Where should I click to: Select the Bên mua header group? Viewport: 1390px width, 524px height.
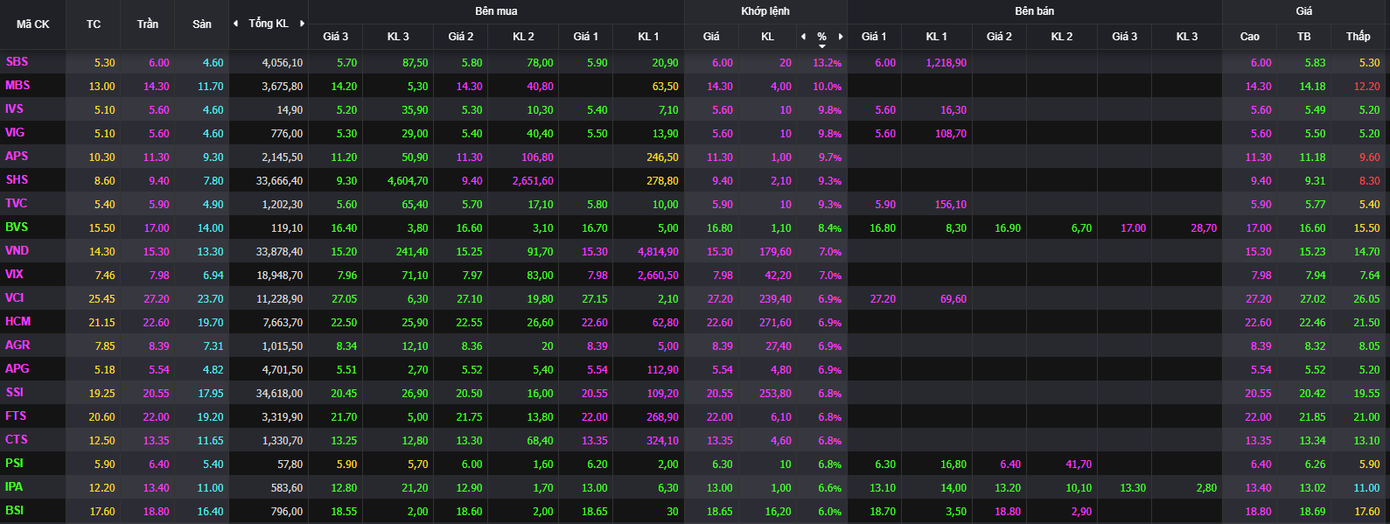click(x=496, y=11)
